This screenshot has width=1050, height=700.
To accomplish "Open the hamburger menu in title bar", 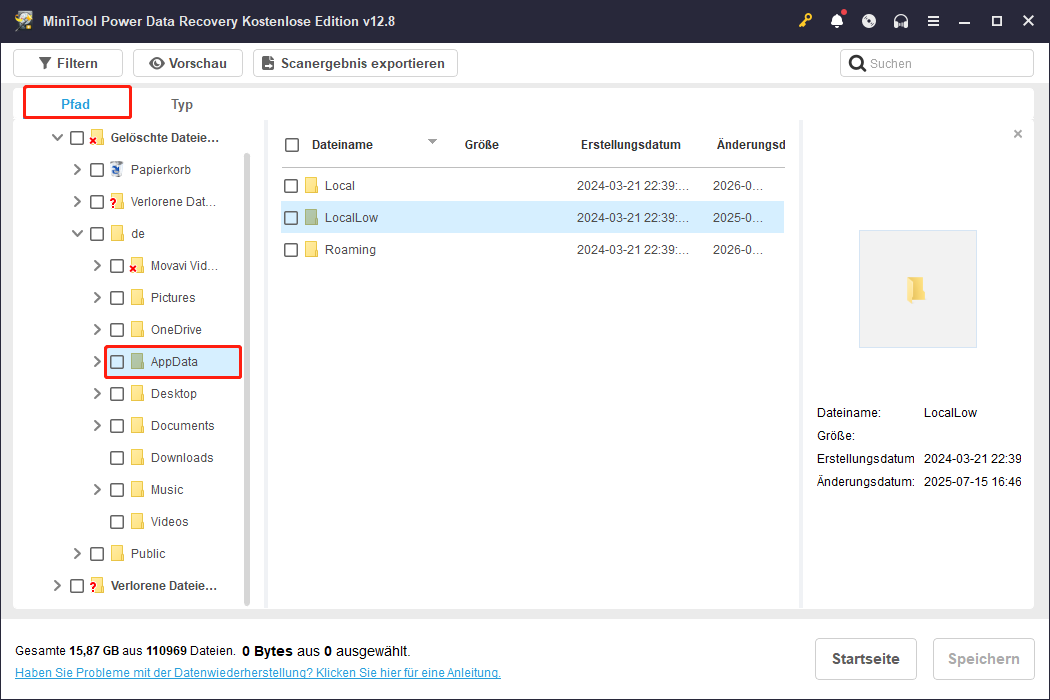I will pos(933,20).
